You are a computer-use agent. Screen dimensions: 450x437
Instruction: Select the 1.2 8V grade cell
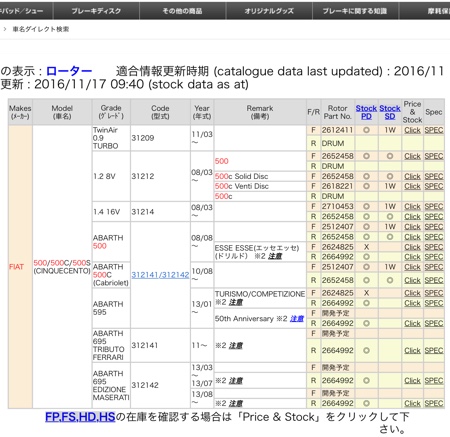[x=111, y=176]
